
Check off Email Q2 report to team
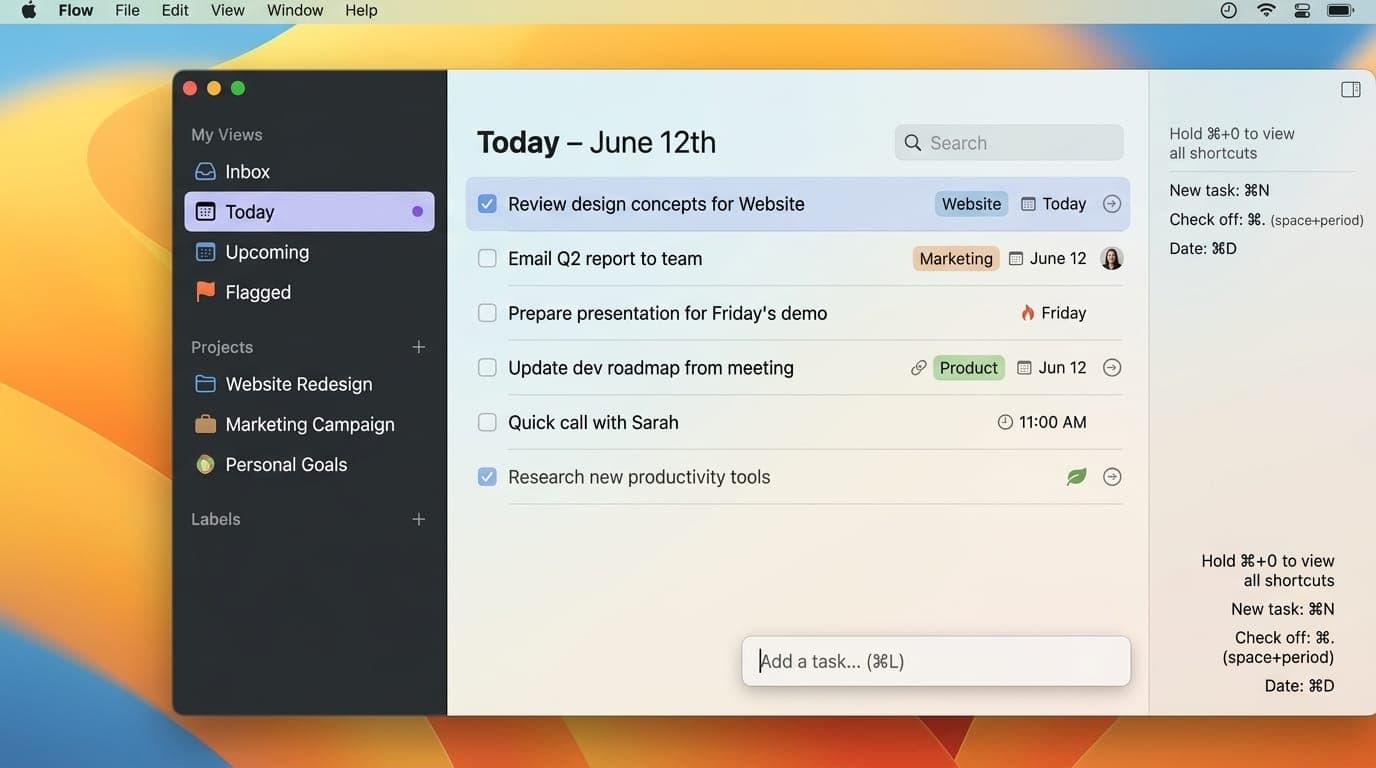coord(487,259)
